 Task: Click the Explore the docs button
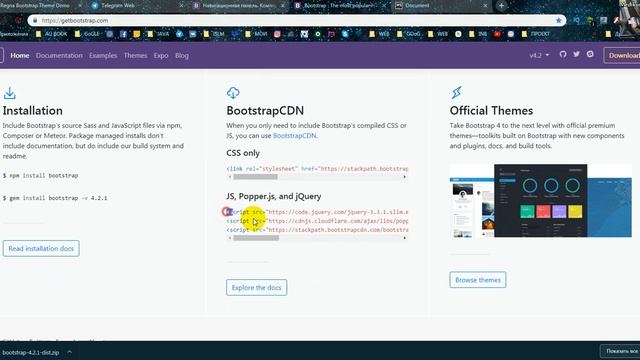pos(257,288)
